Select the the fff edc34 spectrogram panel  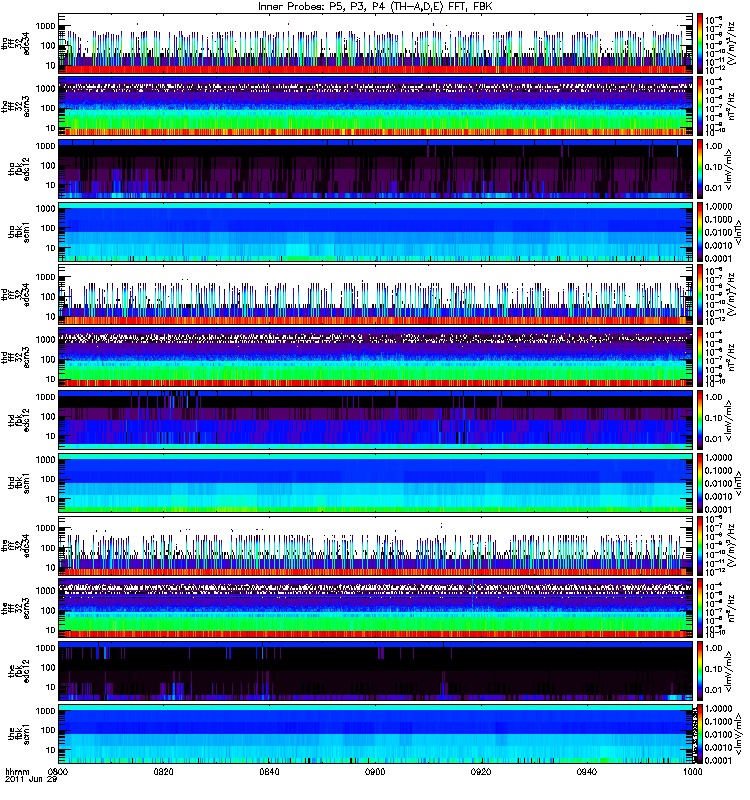click(376, 545)
